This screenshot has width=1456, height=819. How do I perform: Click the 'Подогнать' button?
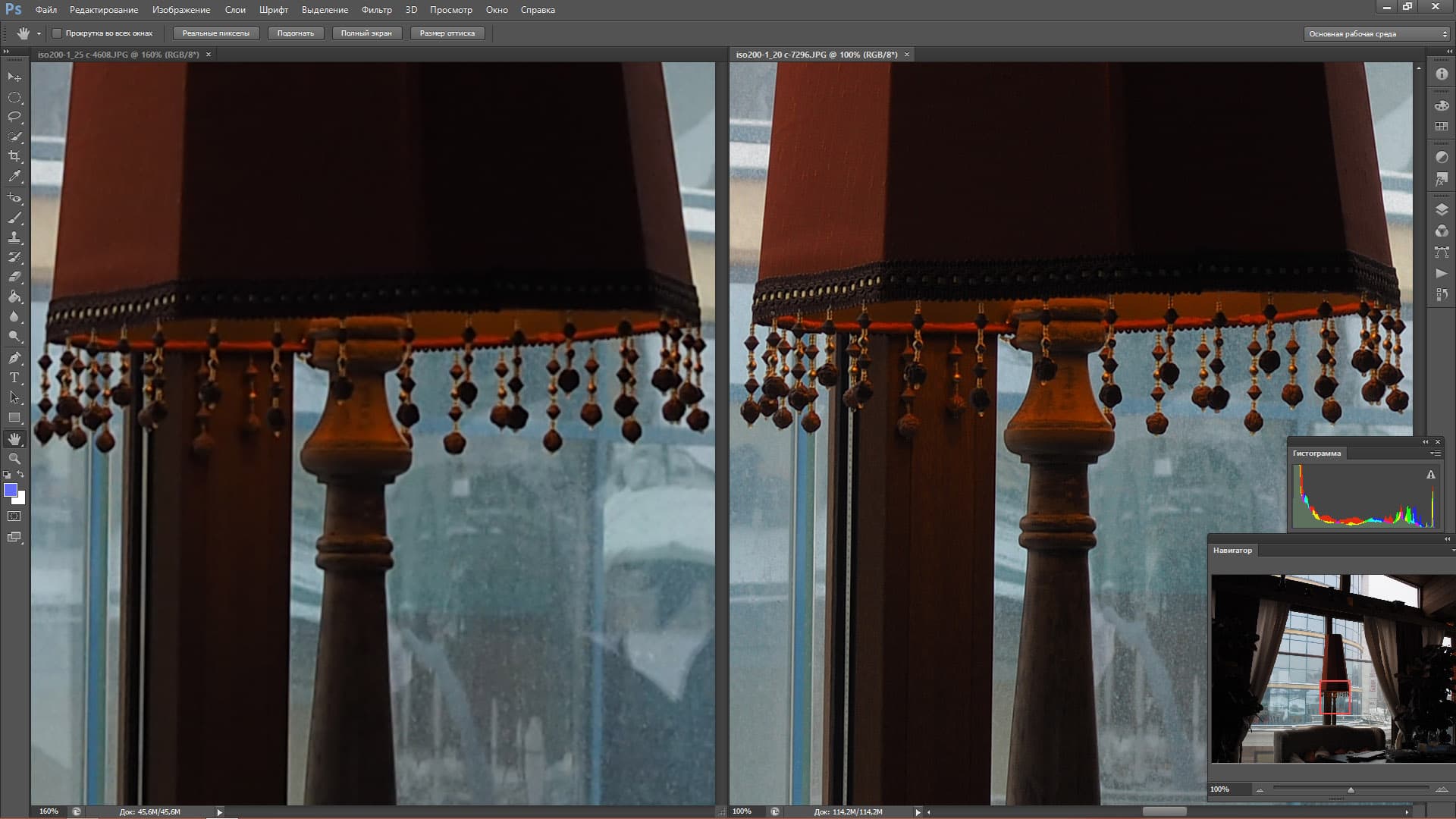[295, 33]
